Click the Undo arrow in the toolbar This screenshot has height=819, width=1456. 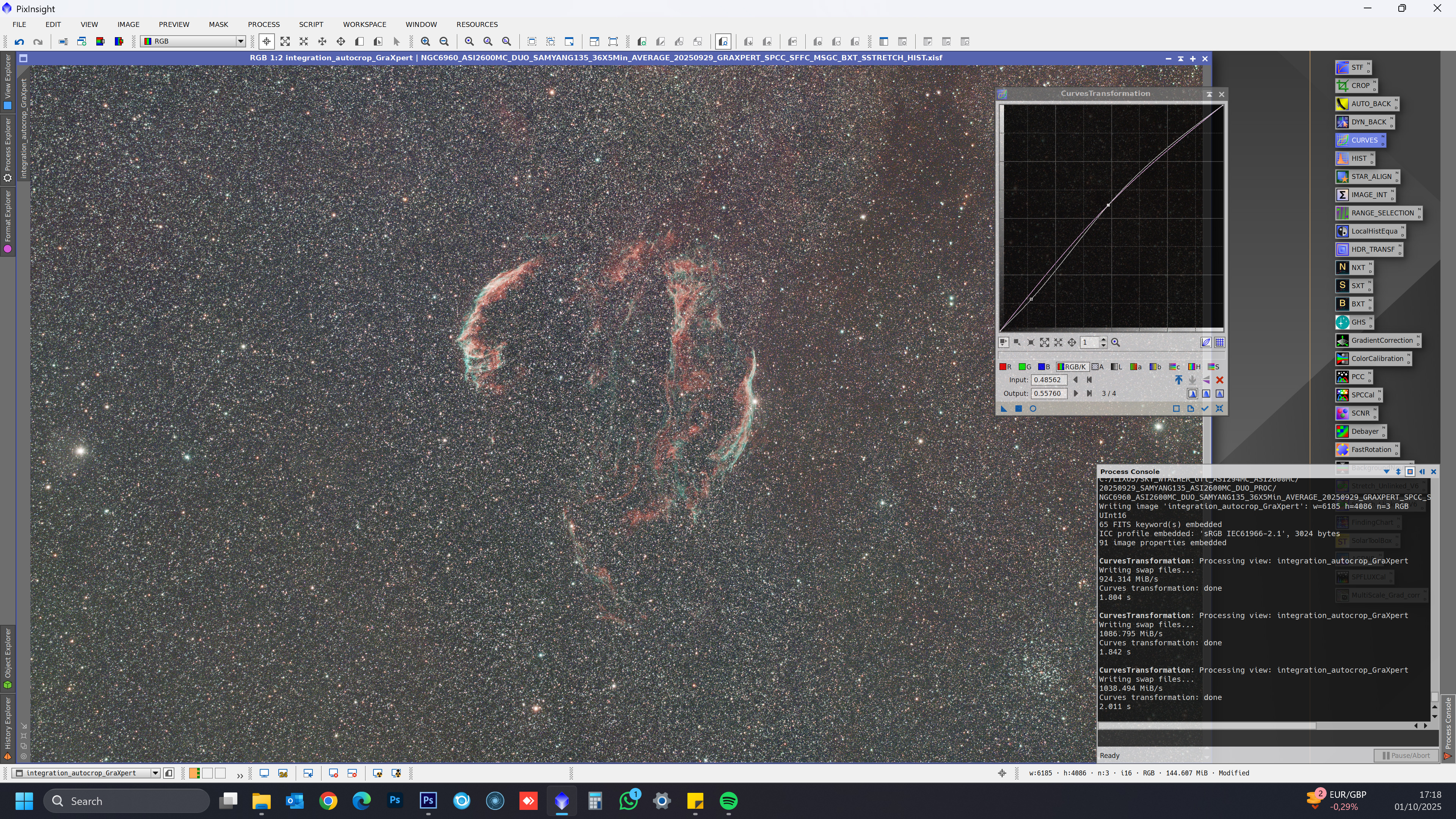click(x=19, y=41)
